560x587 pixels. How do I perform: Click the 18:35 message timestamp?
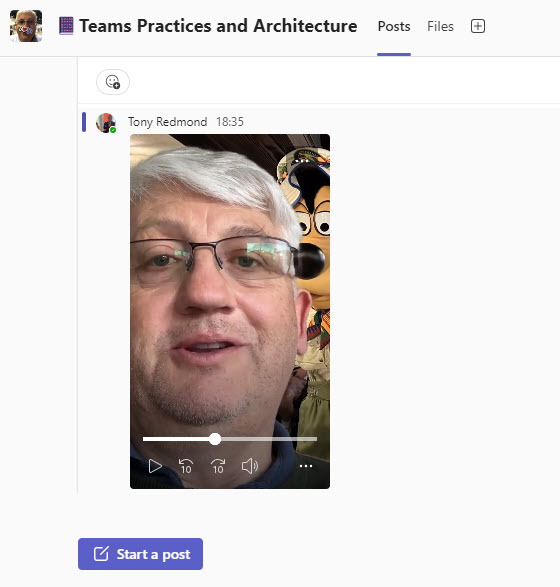point(230,122)
